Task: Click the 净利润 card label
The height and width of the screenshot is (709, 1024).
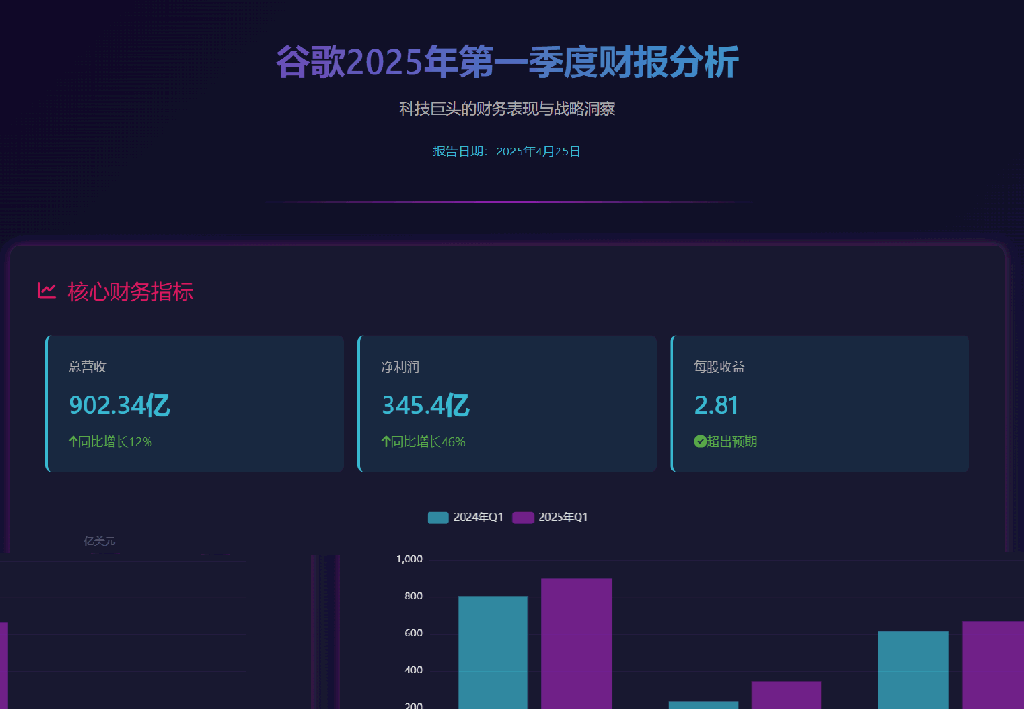Action: [400, 367]
